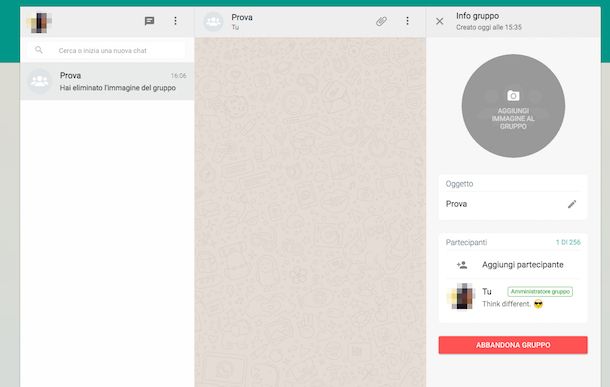Viewport: 610px width, 387px height.
Task: Click the Prova group avatar in the chat header
Action: (x=214, y=21)
